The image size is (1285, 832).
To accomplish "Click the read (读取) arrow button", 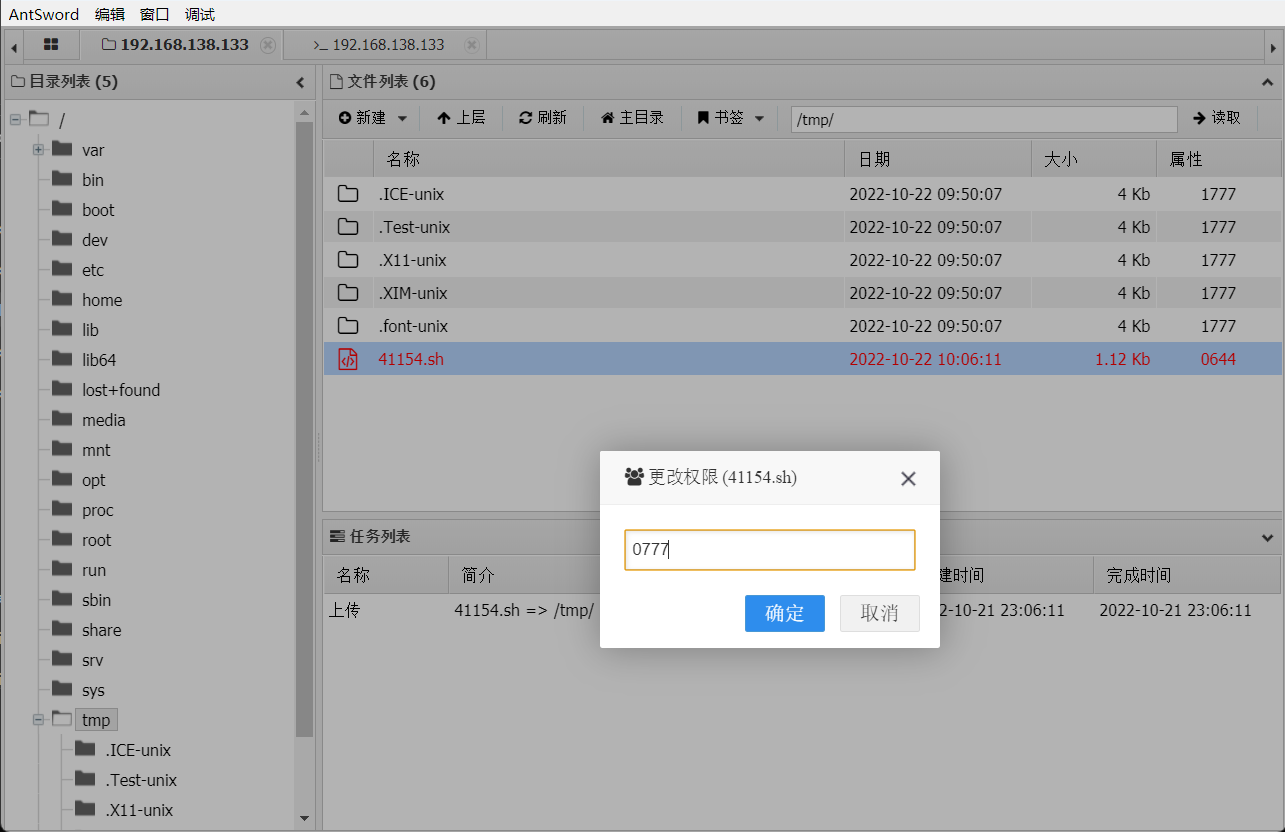I will point(1216,118).
